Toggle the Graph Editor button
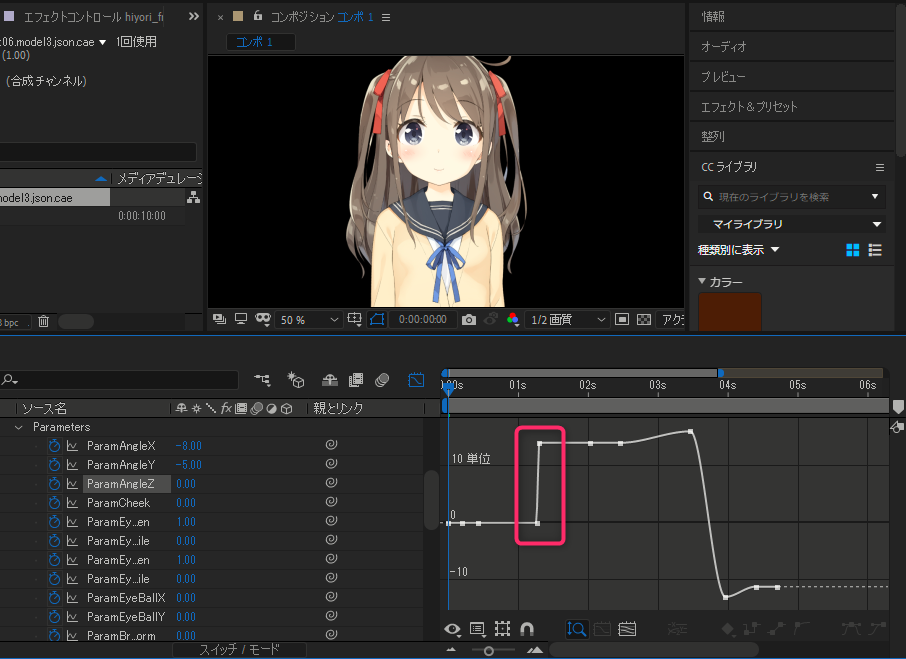The image size is (906, 659). 416,379
